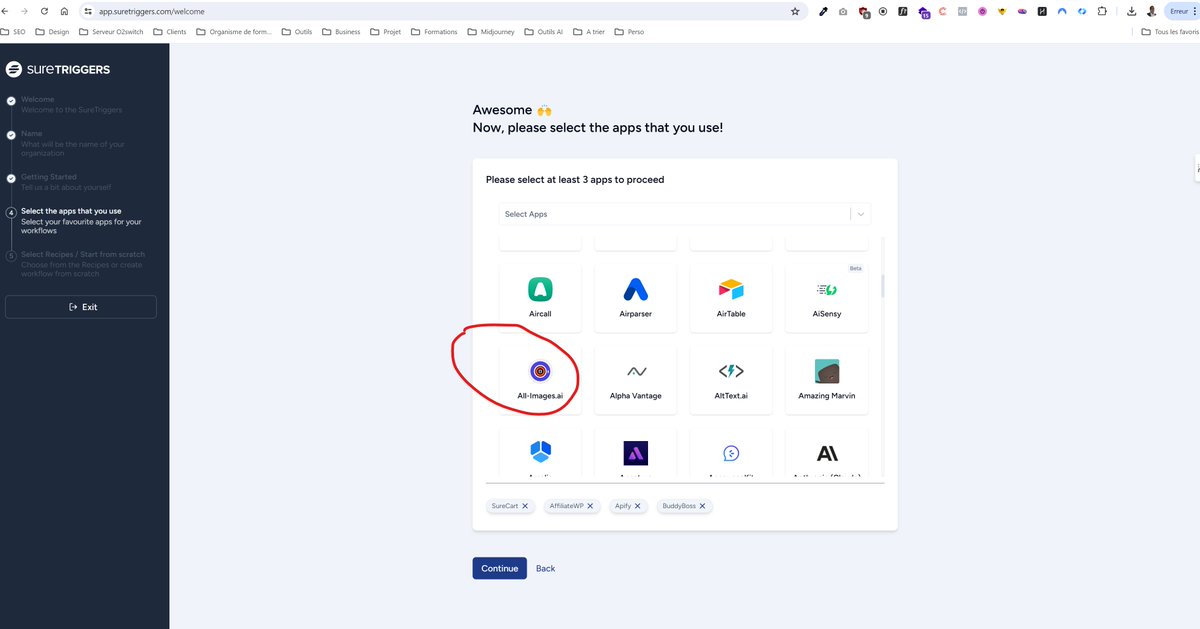This screenshot has width=1200, height=629.
Task: View site information icon in address bar
Action: tap(88, 11)
